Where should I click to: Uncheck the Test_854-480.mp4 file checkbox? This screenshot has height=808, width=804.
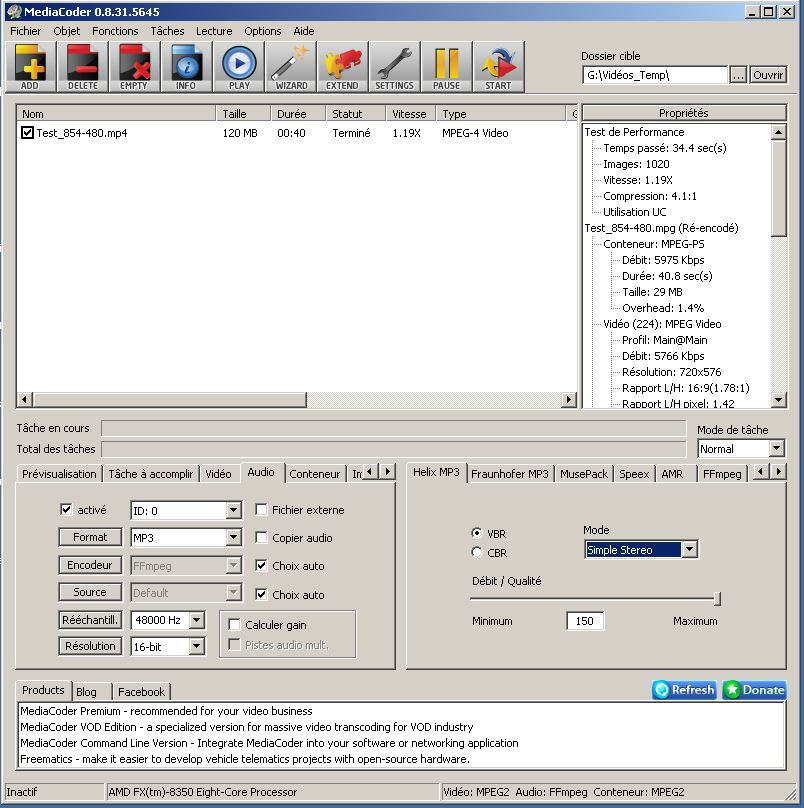click(x=28, y=133)
